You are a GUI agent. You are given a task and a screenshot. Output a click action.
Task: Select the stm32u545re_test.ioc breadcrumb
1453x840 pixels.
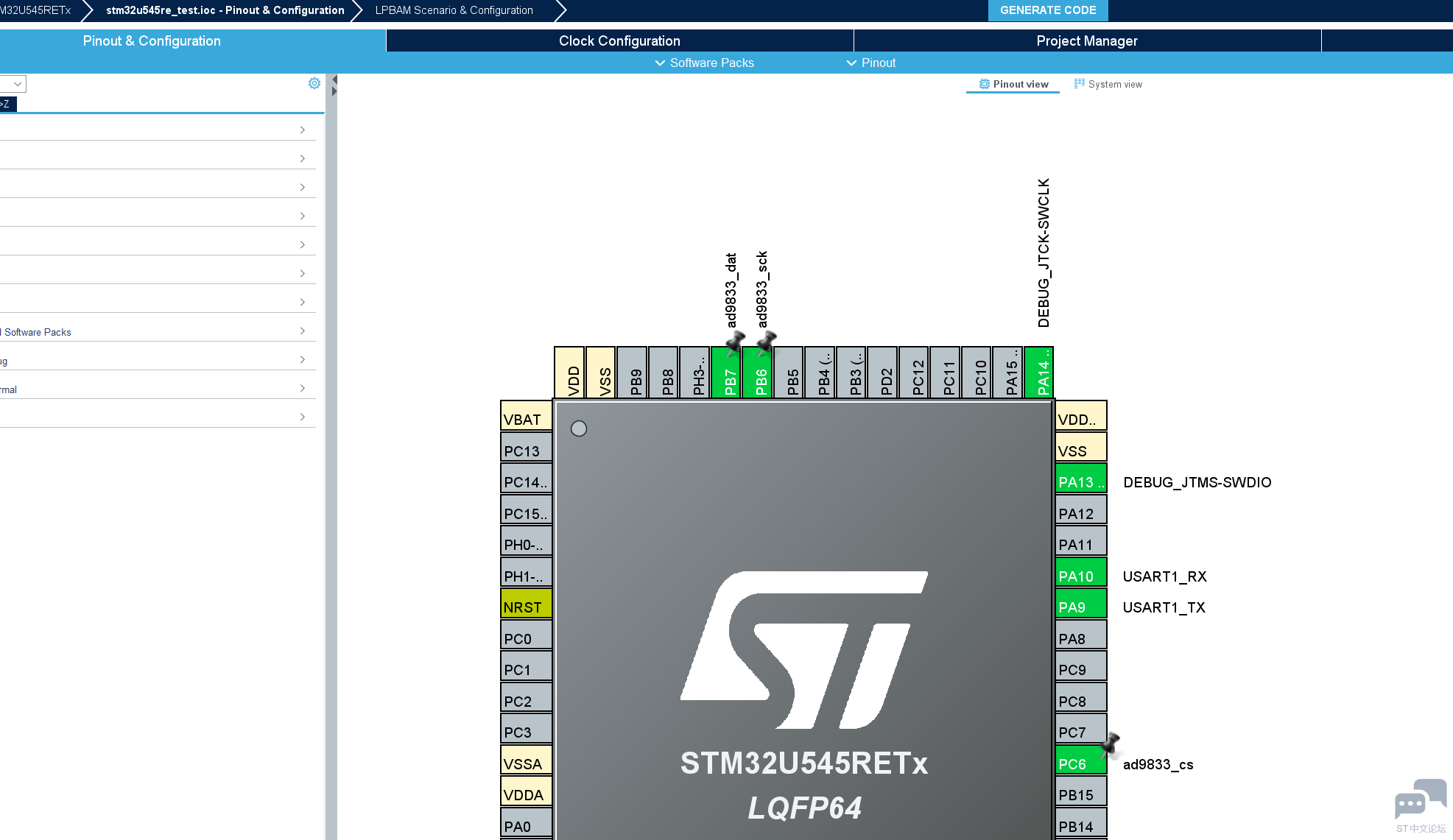pyautogui.click(x=225, y=10)
